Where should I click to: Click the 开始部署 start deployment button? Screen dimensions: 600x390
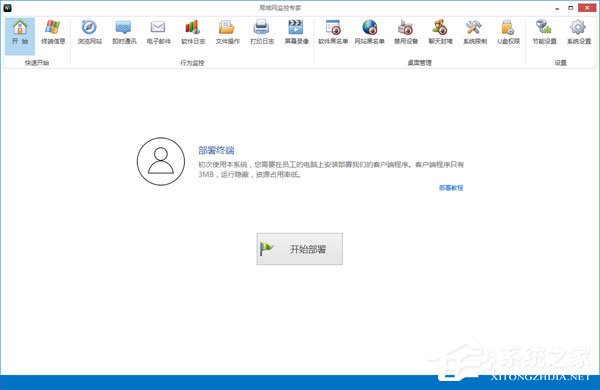coord(300,249)
